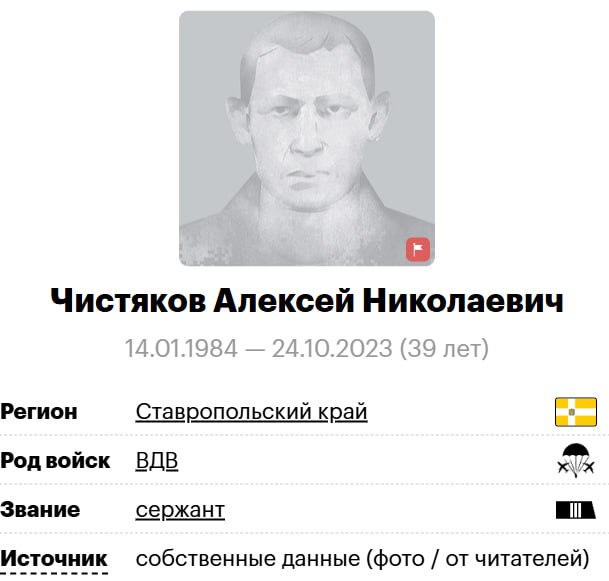The height and width of the screenshot is (581, 609).
Task: Click the word фото in the source text
Action: point(399,559)
